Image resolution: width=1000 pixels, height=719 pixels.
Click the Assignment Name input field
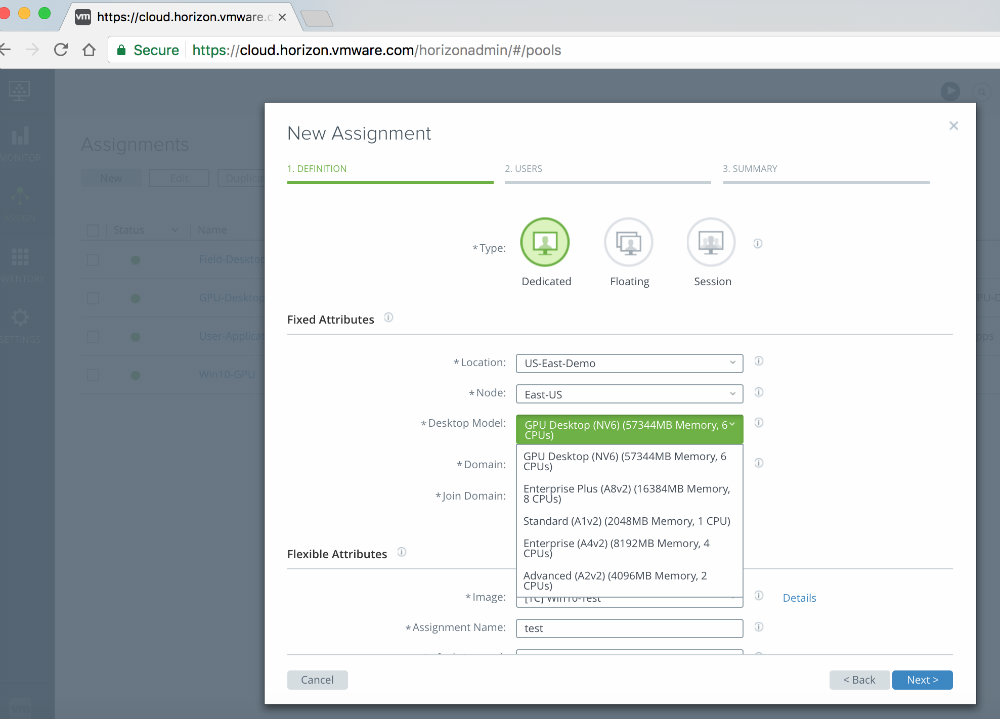point(629,628)
